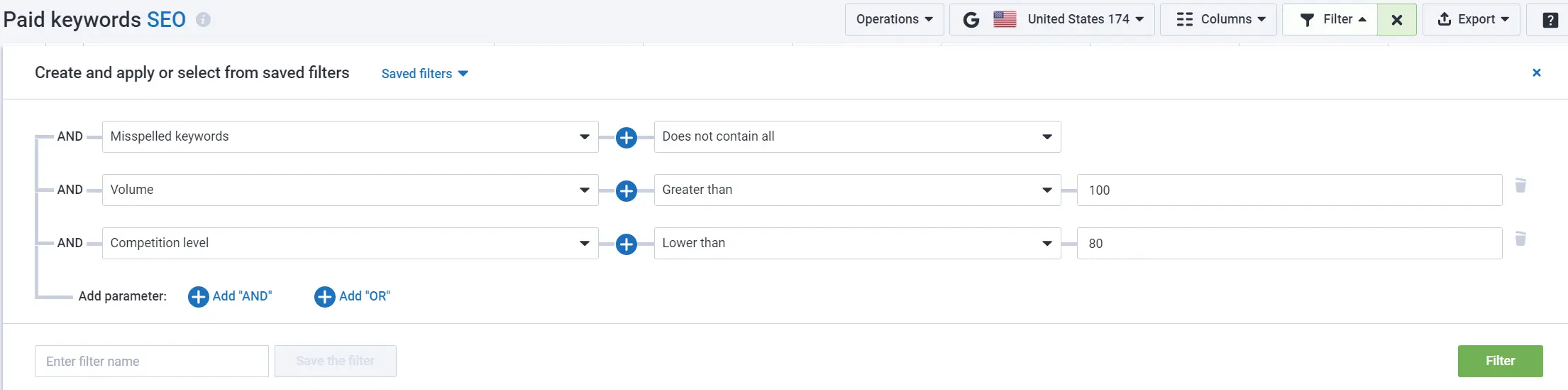Open the help question mark icon

coord(1550,20)
